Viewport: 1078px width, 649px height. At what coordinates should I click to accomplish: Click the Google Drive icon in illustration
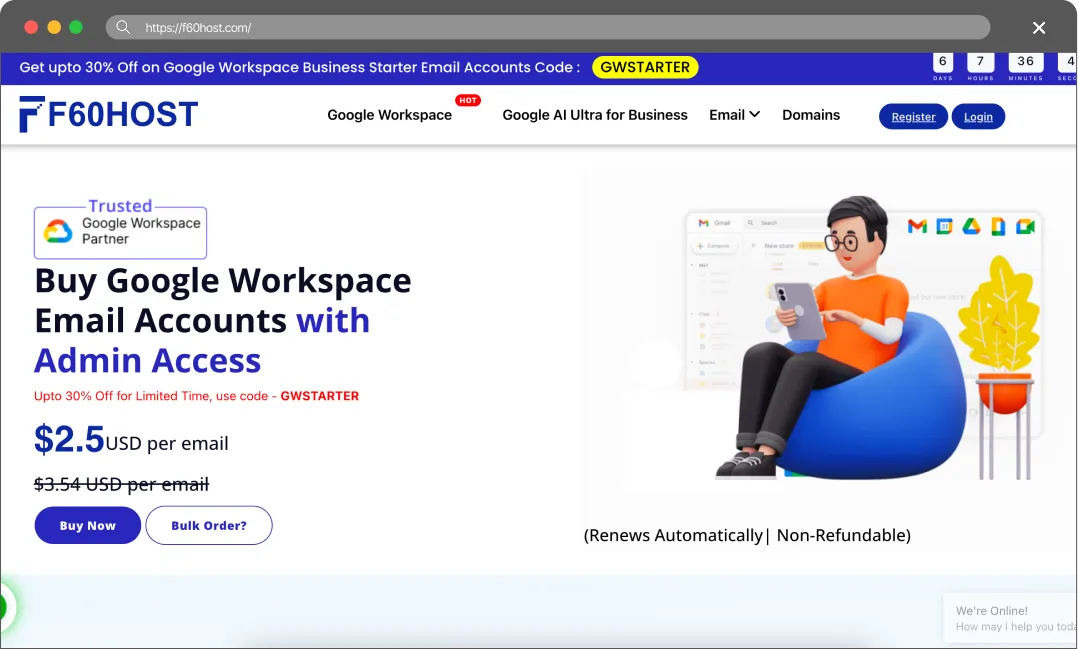971,226
